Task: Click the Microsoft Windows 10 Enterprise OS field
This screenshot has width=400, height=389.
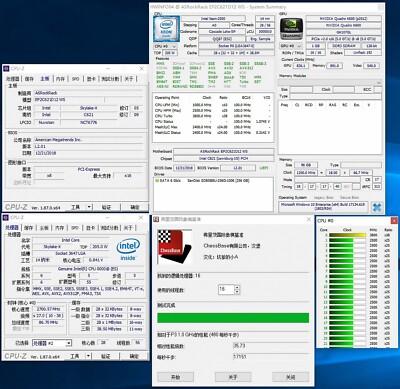Action: click(323, 207)
